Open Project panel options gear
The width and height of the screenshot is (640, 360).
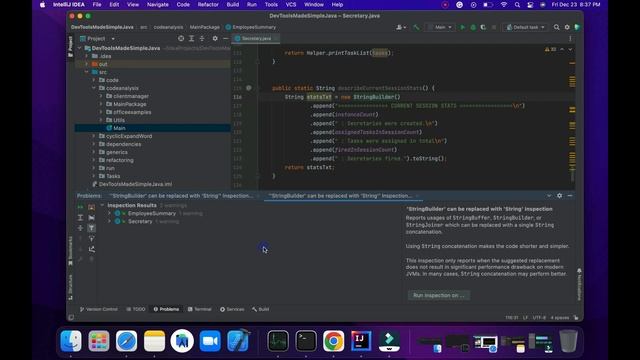coord(215,38)
